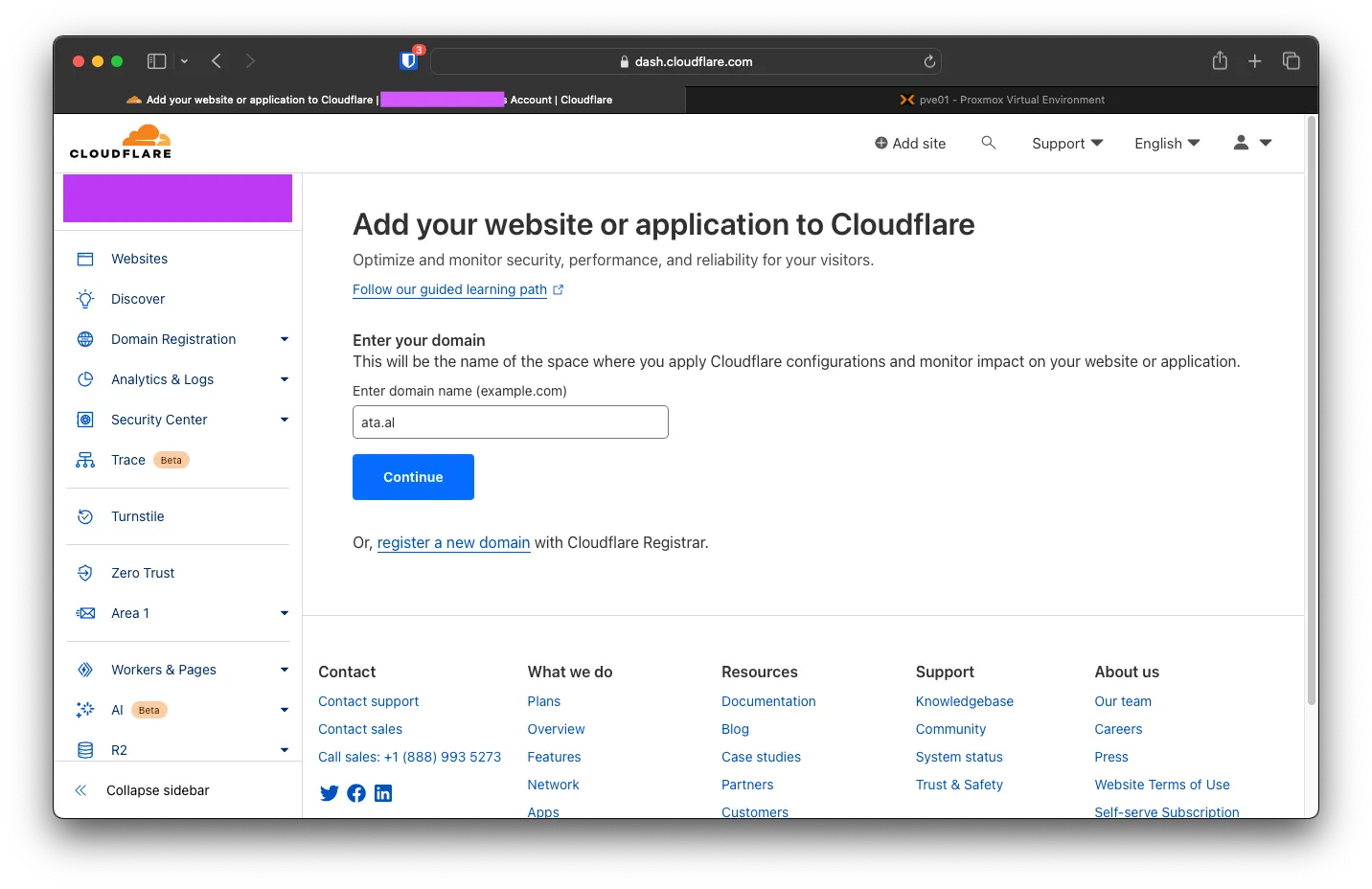Click register a new domain link
1372x889 pixels.
[453, 542]
